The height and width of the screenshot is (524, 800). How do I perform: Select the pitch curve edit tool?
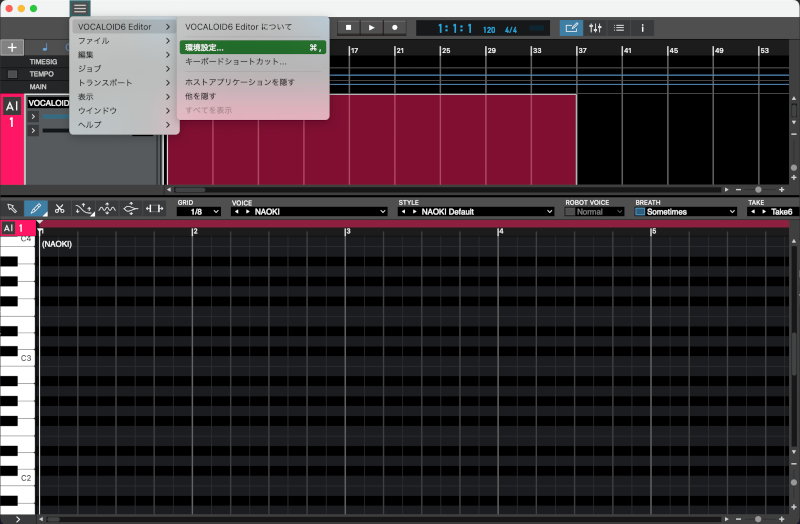[83, 208]
